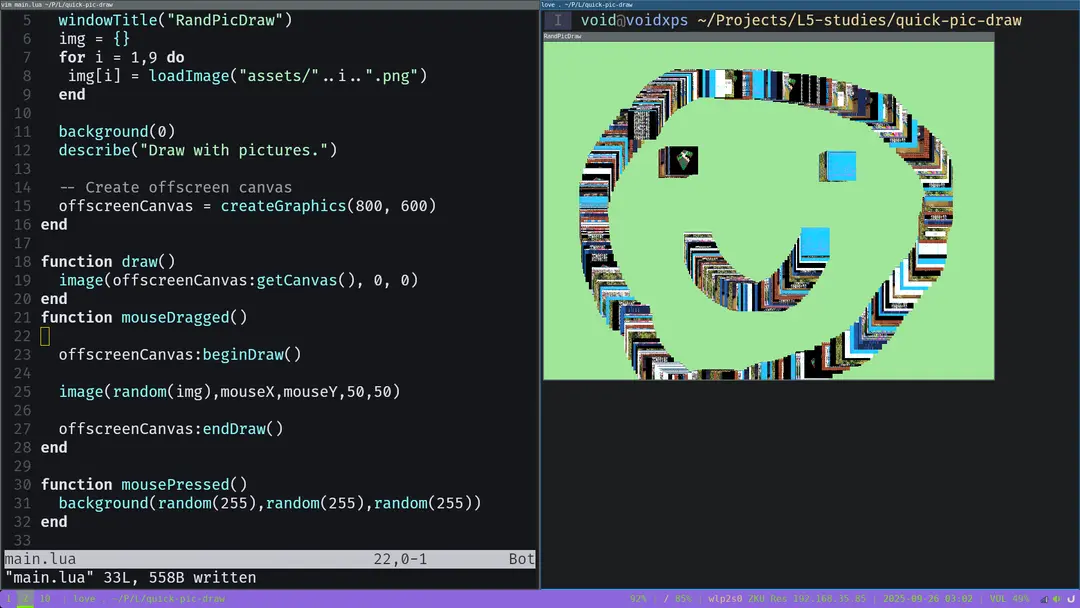Click the vim cursor on line 22
This screenshot has height=608, width=1080.
pos(45,336)
